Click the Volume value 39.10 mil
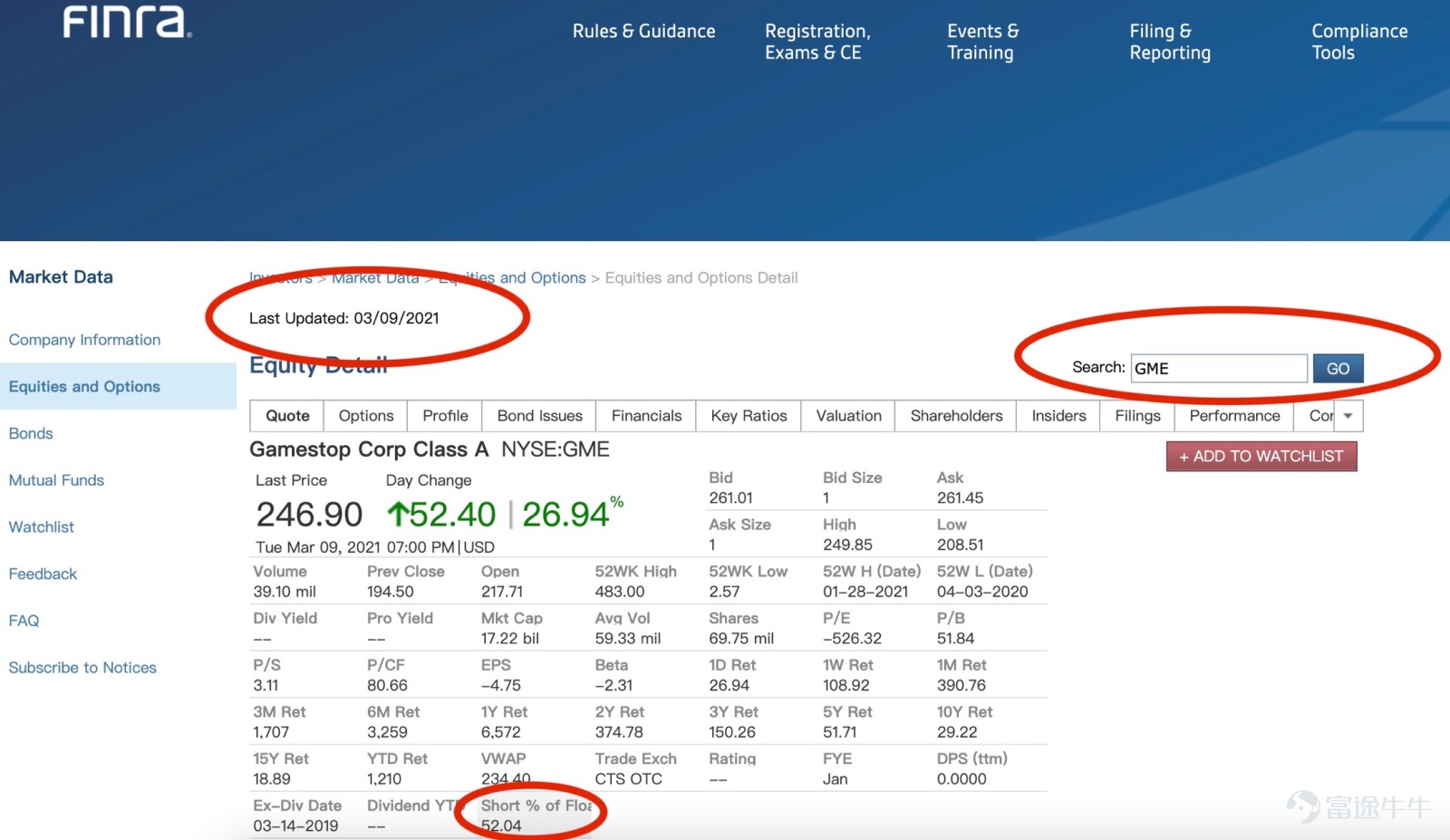The height and width of the screenshot is (840, 1450). (285, 592)
